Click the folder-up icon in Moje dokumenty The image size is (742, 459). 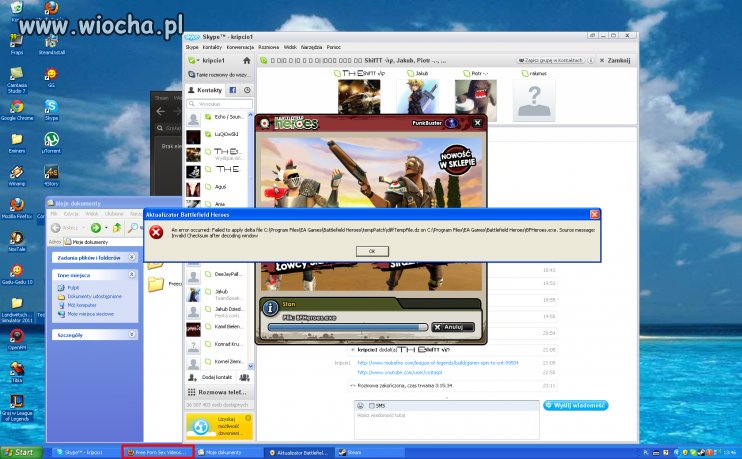(116, 228)
